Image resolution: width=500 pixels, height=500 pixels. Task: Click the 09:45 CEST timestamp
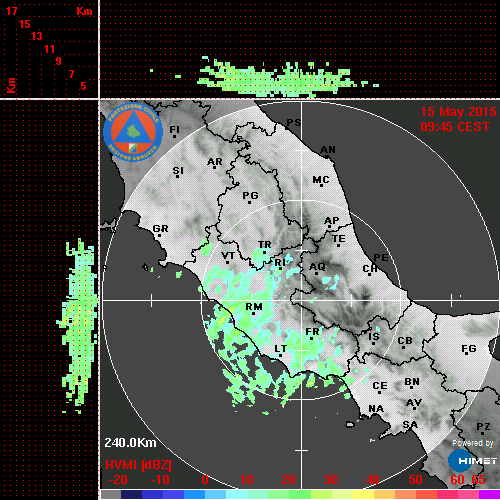point(455,127)
